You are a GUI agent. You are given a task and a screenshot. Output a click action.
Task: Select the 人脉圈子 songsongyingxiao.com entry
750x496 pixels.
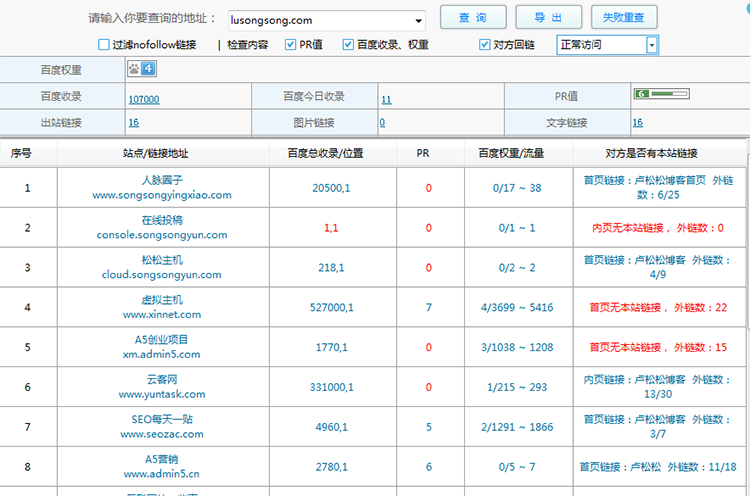point(162,187)
